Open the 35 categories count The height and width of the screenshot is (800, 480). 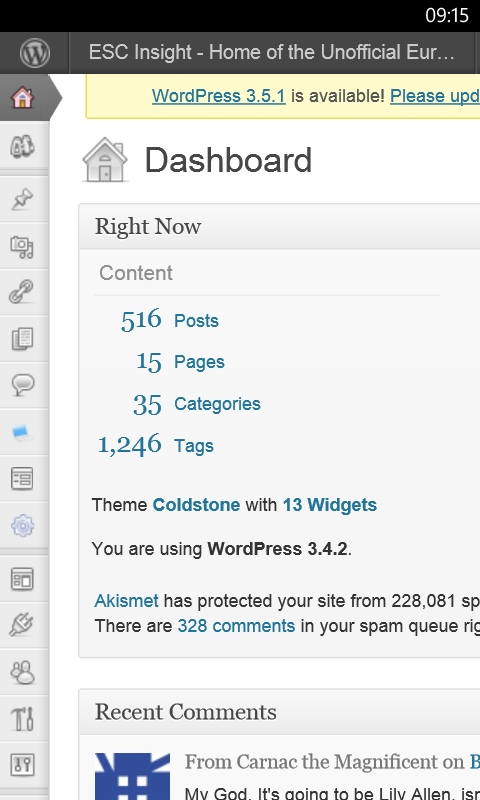pos(147,404)
